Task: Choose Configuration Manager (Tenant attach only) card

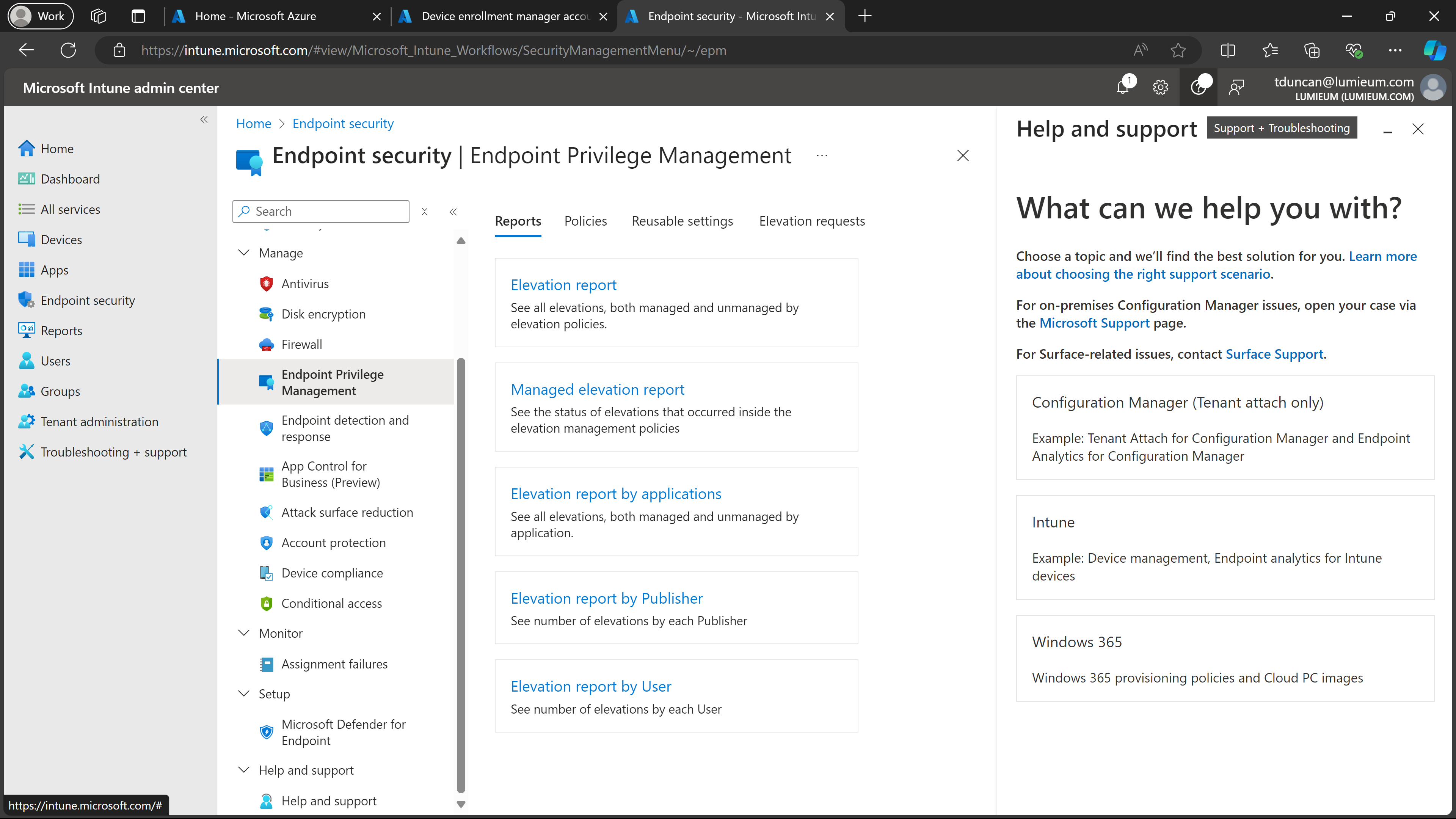Action: click(1225, 428)
